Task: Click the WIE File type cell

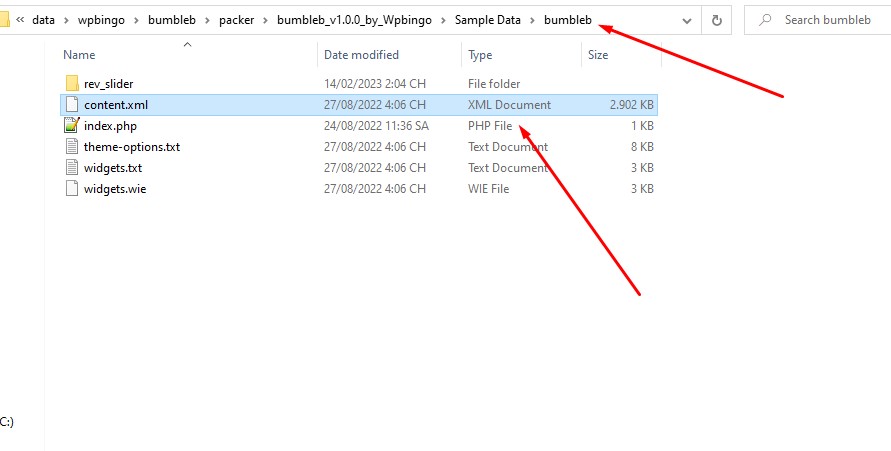Action: 488,189
